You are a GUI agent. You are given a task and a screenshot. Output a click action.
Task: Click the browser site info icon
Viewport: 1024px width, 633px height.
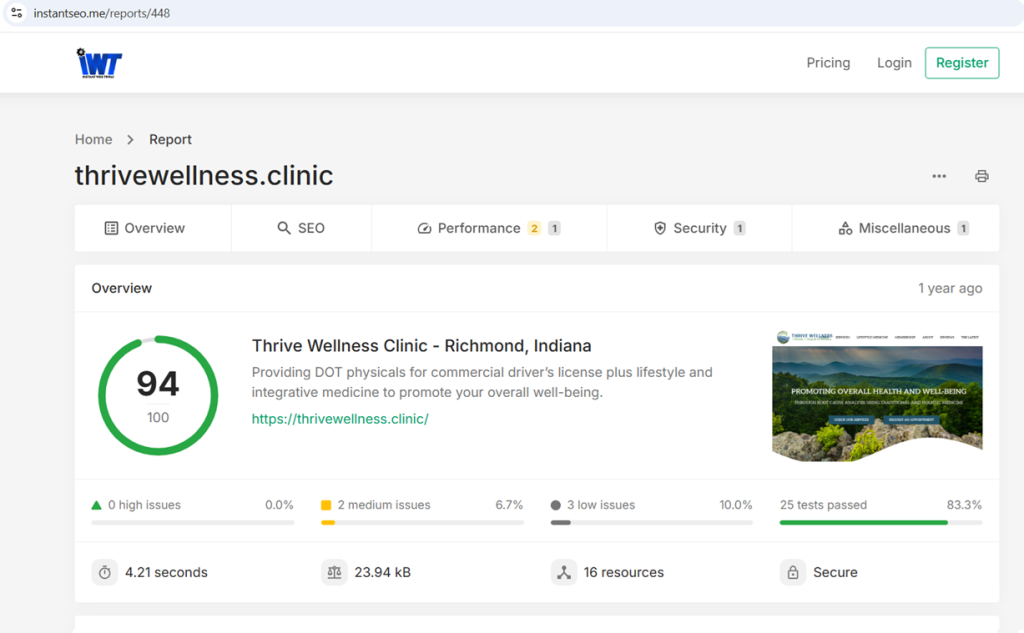pyautogui.click(x=16, y=13)
